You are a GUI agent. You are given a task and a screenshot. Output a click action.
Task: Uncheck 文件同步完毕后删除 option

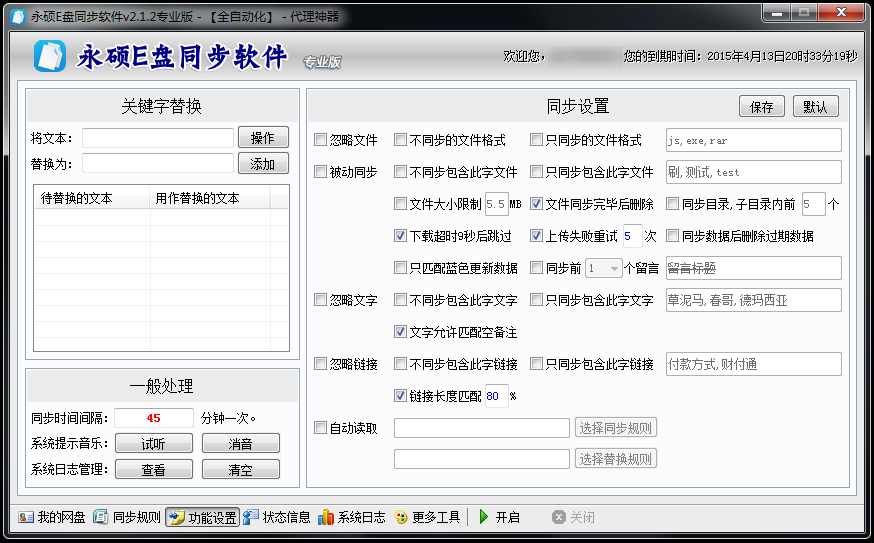coord(537,204)
